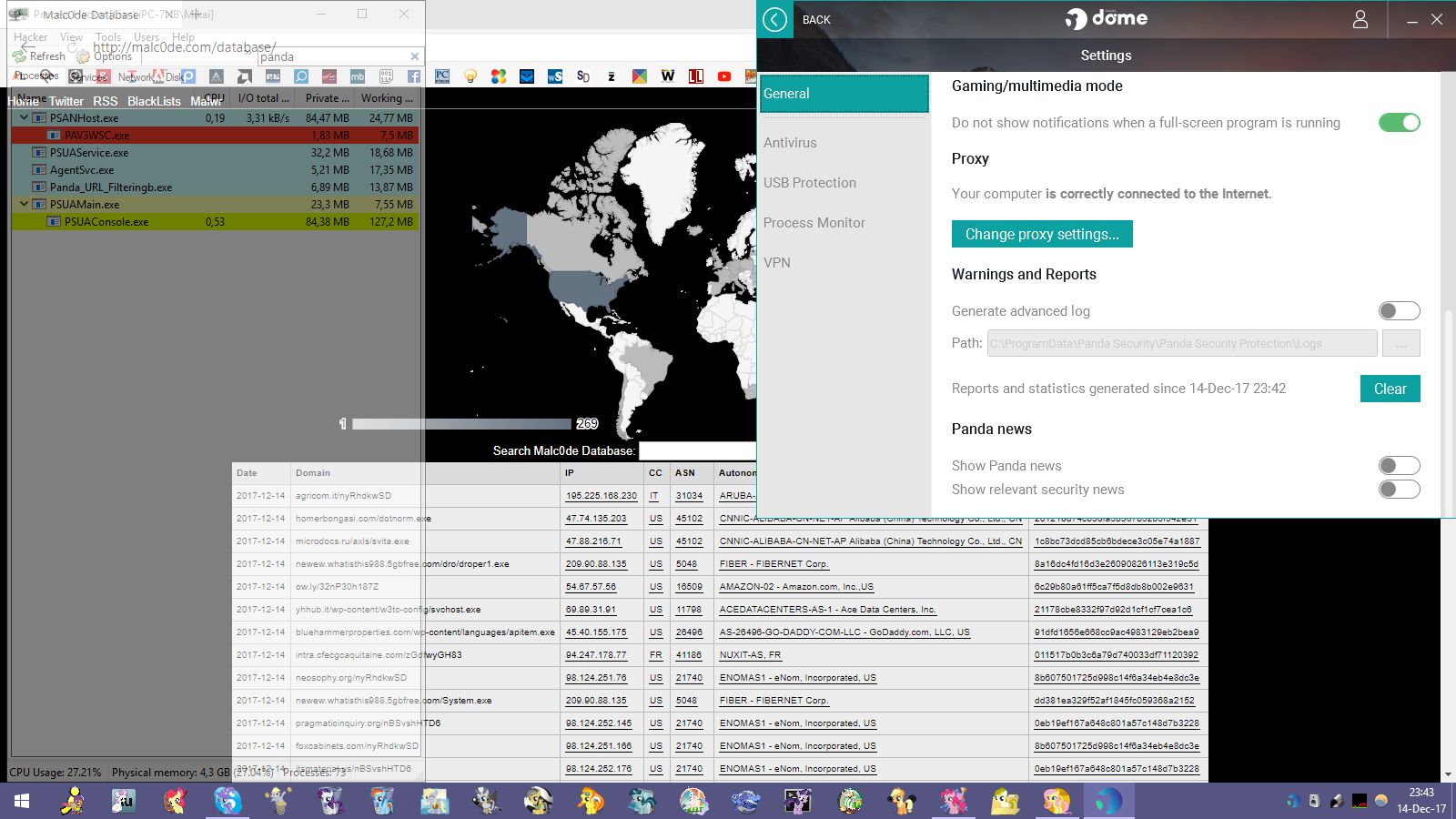Click the lightbulb bookmark icon

point(470,76)
